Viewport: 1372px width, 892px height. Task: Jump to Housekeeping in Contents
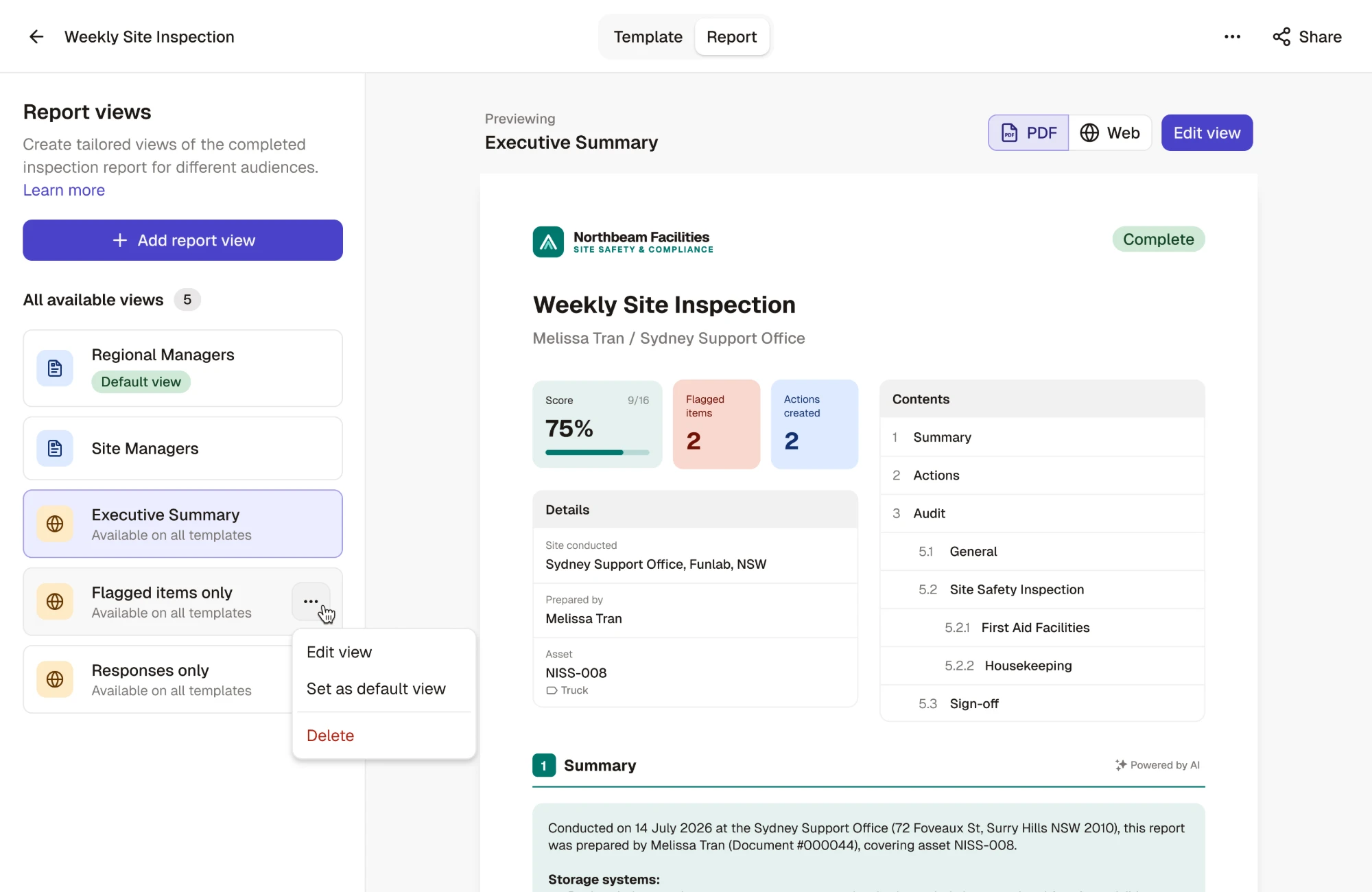click(x=1042, y=666)
